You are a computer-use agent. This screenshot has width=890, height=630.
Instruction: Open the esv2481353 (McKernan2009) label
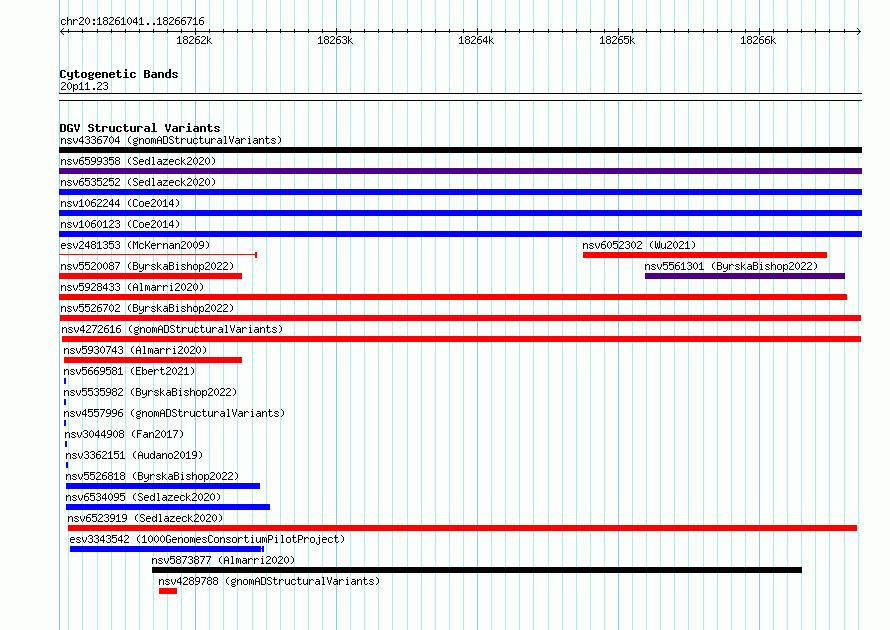135,245
